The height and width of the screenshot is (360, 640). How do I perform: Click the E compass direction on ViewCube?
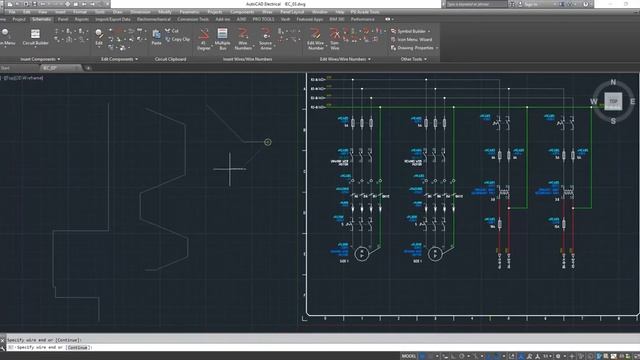click(633, 102)
